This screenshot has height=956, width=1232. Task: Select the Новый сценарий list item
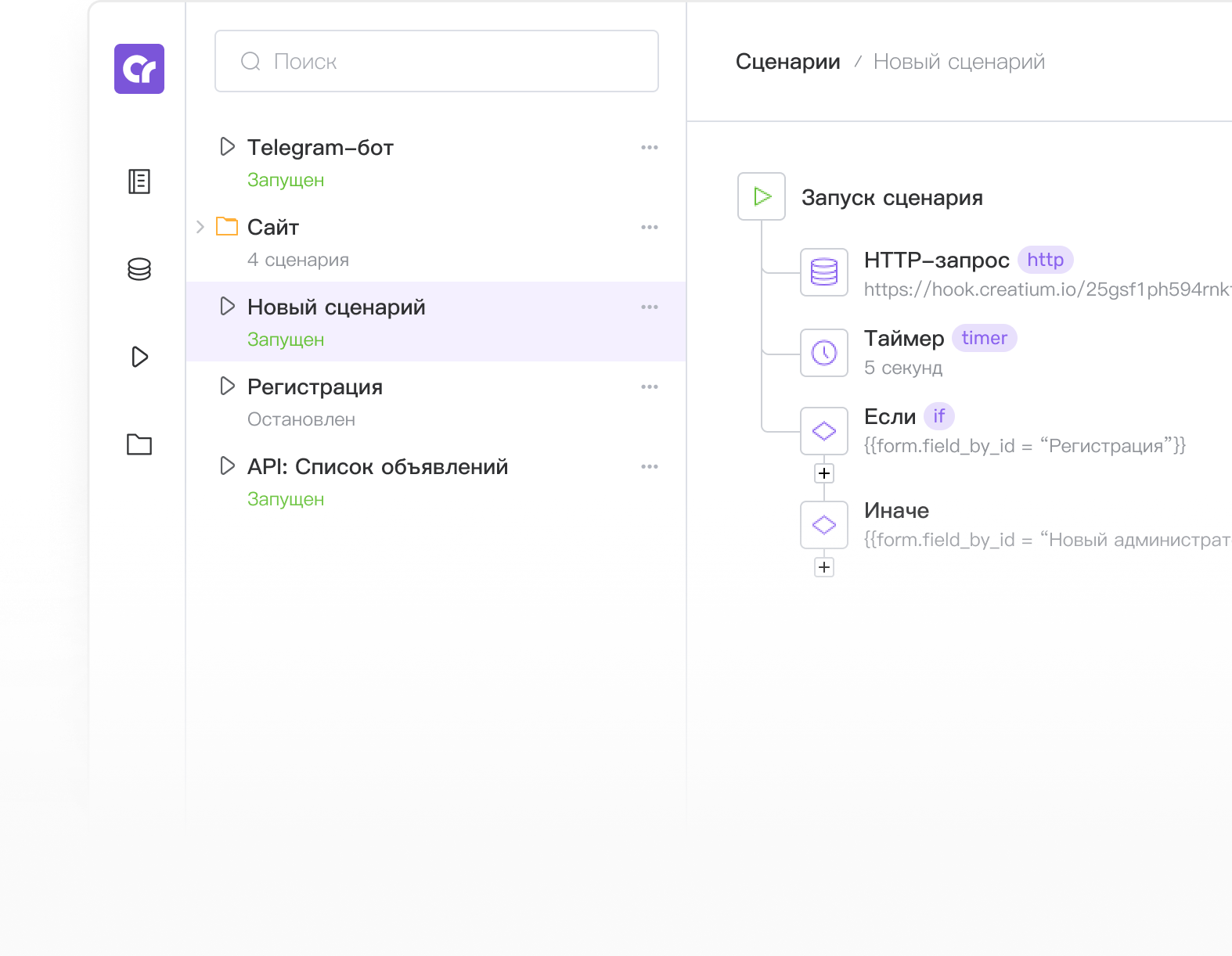point(337,307)
